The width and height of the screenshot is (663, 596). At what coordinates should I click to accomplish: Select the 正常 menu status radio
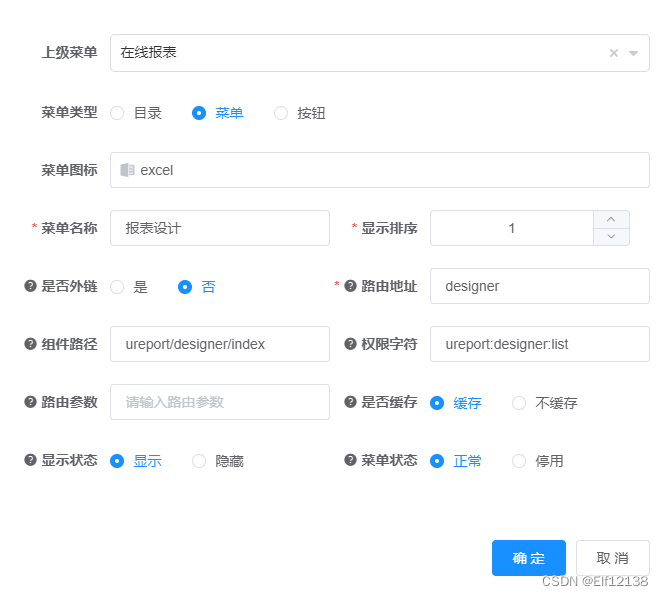click(437, 461)
